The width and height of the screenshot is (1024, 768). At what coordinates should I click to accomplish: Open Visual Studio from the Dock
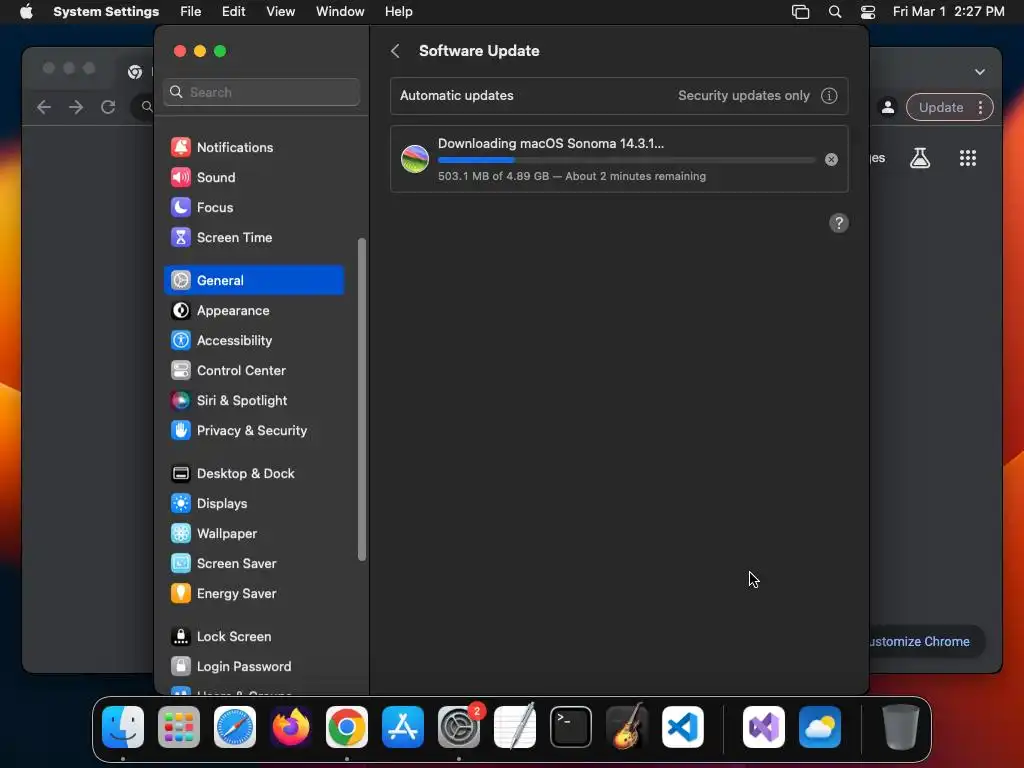tap(763, 727)
